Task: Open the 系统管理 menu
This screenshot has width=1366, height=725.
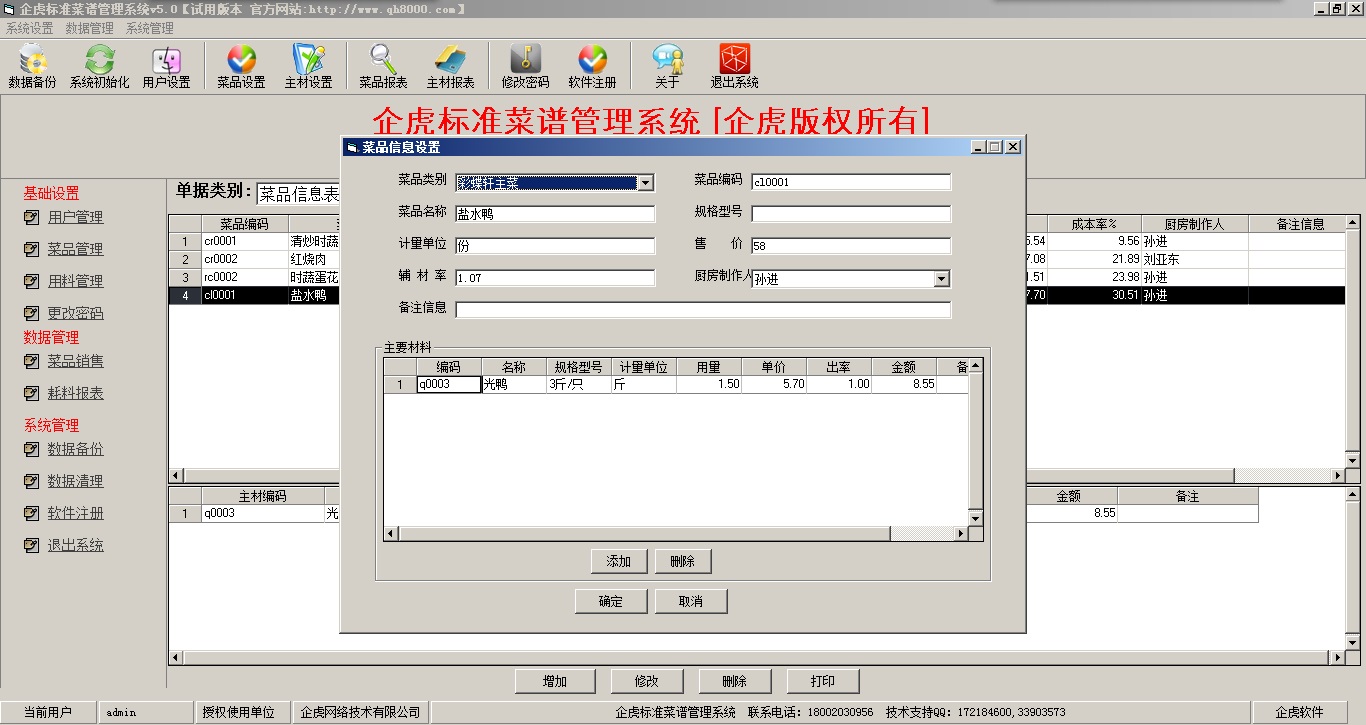Action: click(150, 28)
